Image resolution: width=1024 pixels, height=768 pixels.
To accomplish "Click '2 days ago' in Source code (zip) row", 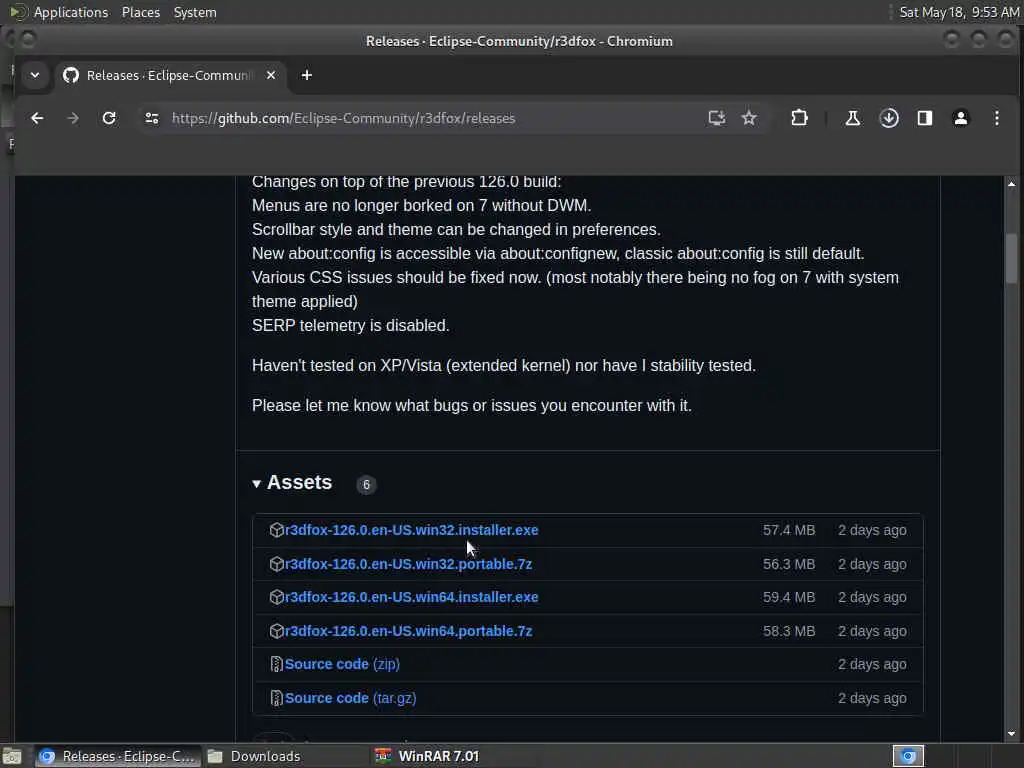I will coord(872,664).
